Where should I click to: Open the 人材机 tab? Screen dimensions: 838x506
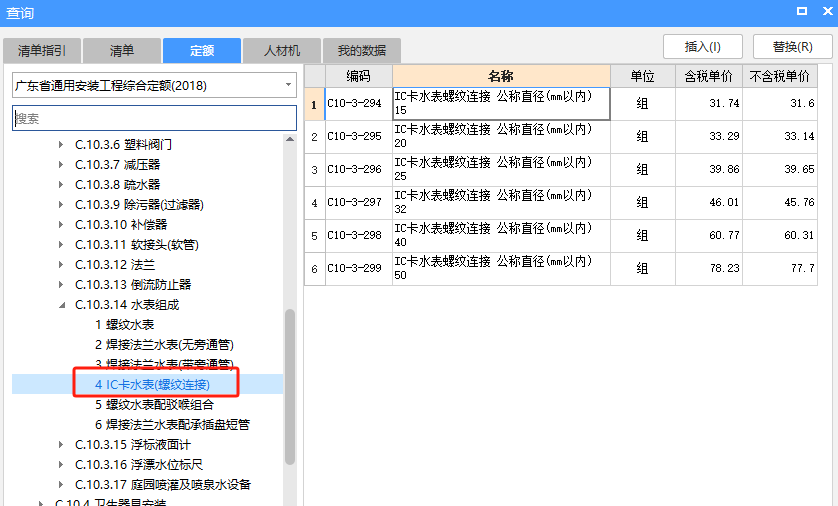[x=282, y=51]
